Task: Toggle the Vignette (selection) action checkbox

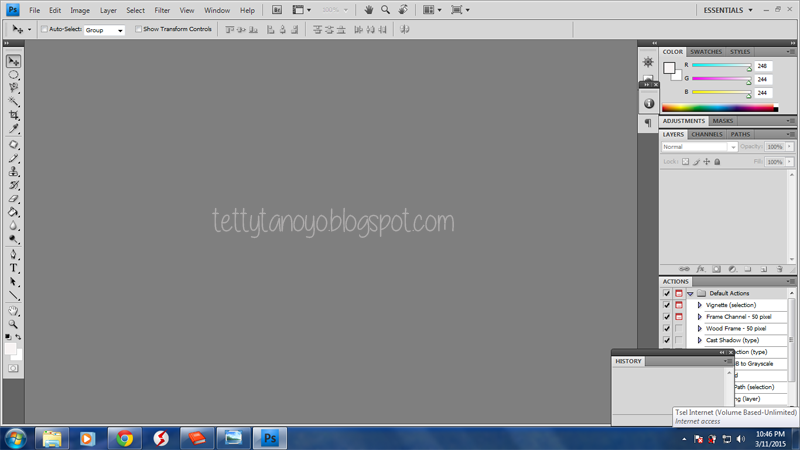Action: (667, 305)
